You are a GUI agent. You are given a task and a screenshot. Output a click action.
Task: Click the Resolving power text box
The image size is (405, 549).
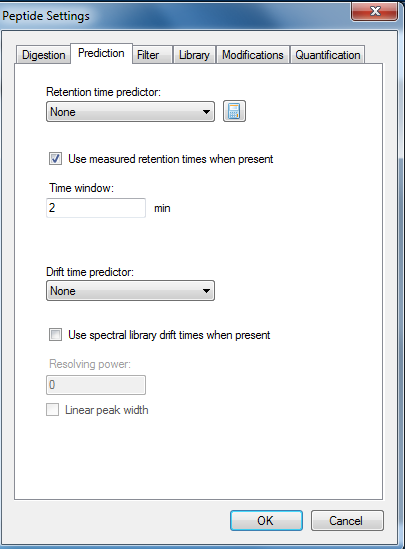(x=96, y=385)
